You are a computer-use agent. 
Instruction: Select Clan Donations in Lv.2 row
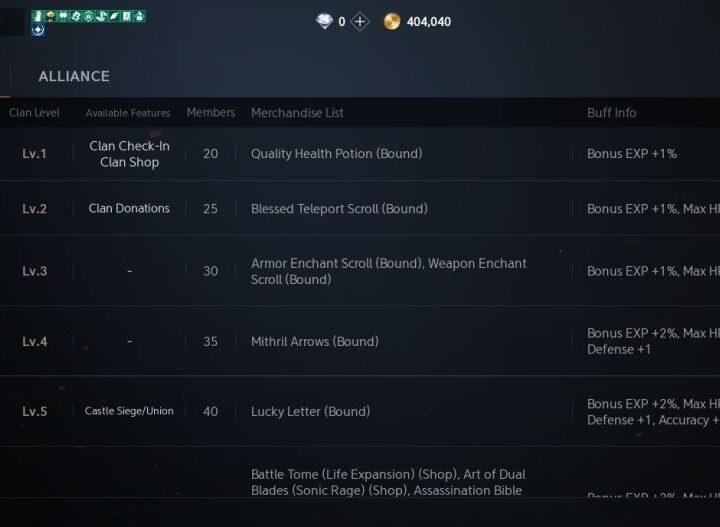coord(129,209)
